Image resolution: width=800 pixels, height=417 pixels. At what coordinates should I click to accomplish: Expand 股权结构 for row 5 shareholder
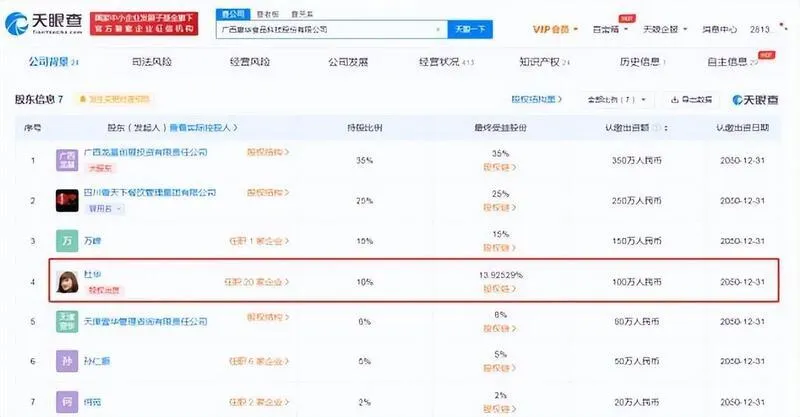(x=268, y=317)
